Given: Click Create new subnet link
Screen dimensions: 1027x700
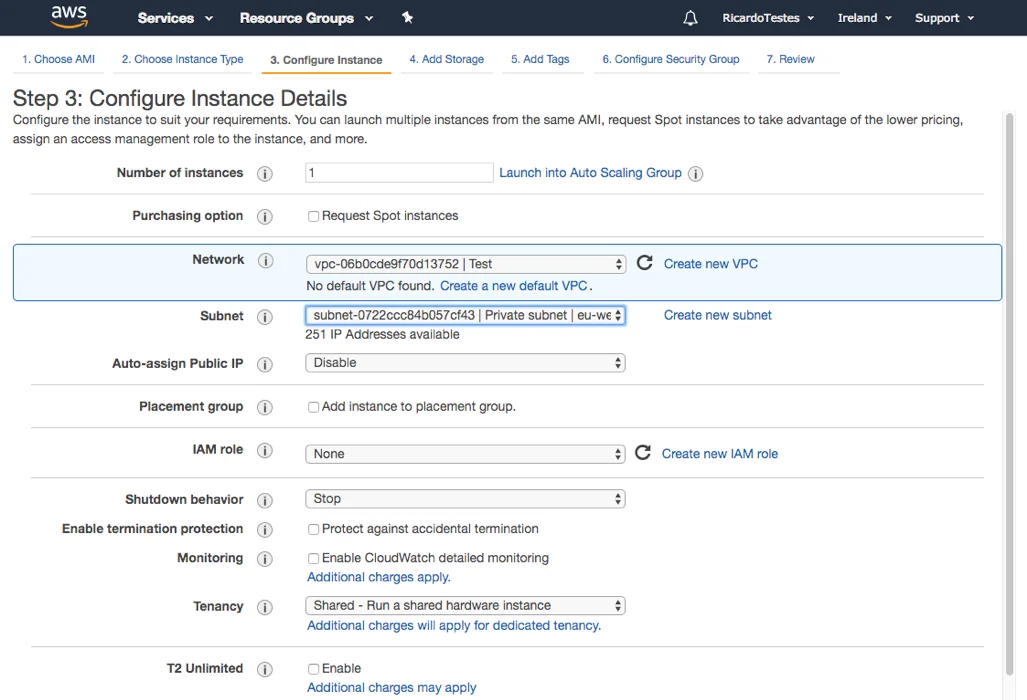Looking at the screenshot, I should 717,315.
